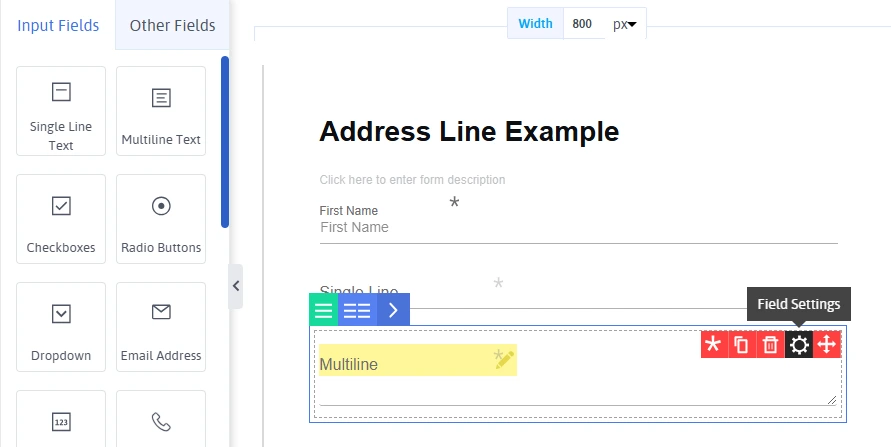Expand the blue chevron arrow button

point(393,310)
